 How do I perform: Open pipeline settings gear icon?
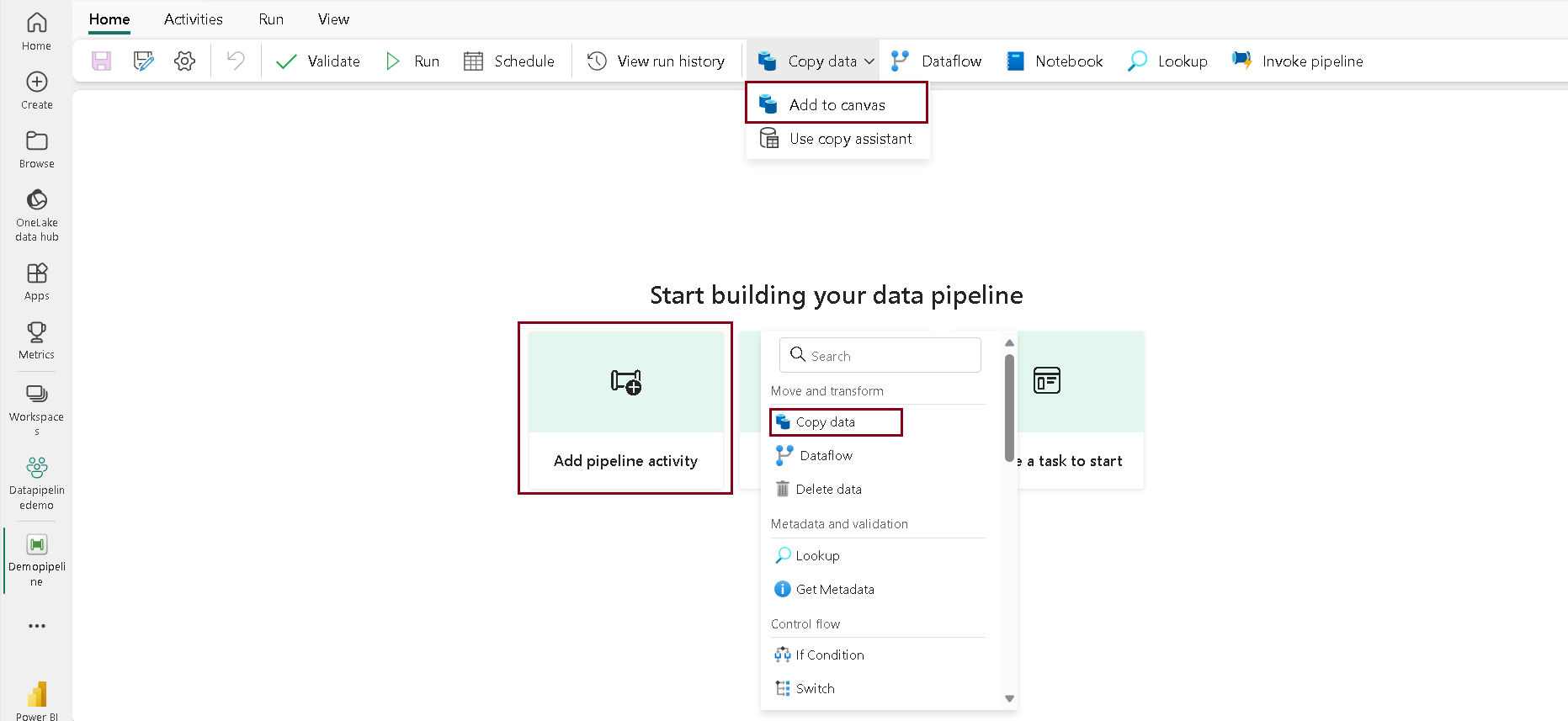point(184,61)
